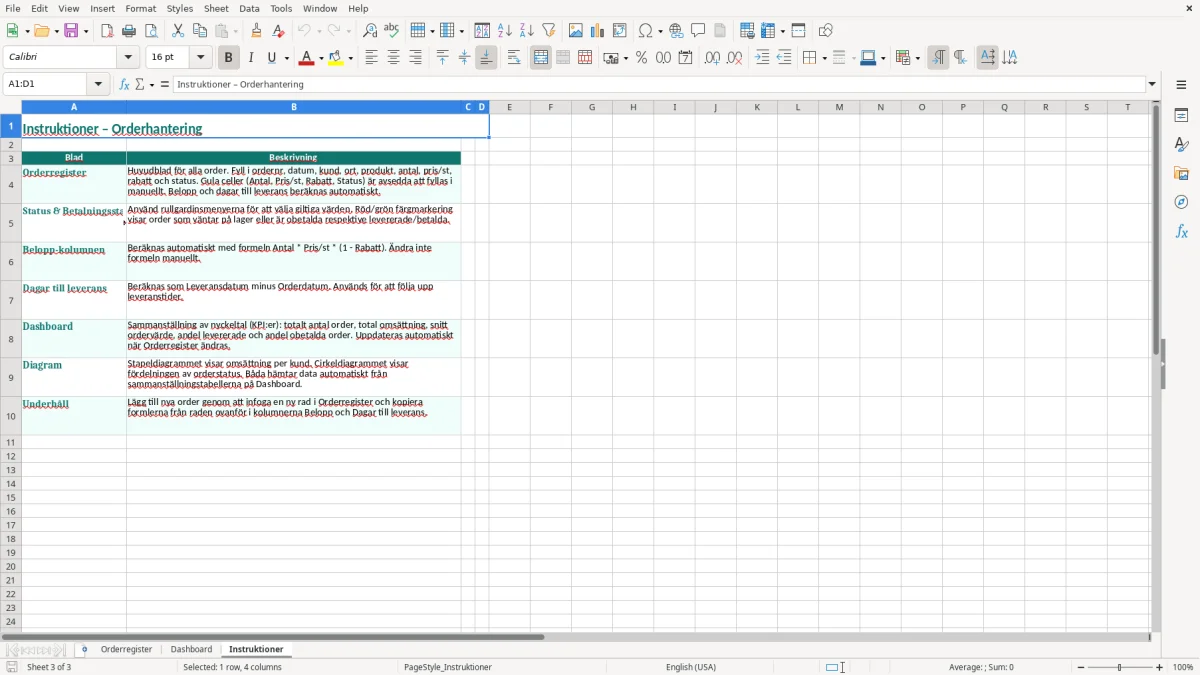The height and width of the screenshot is (675, 1200).
Task: Open the Data menu
Action: (249, 8)
